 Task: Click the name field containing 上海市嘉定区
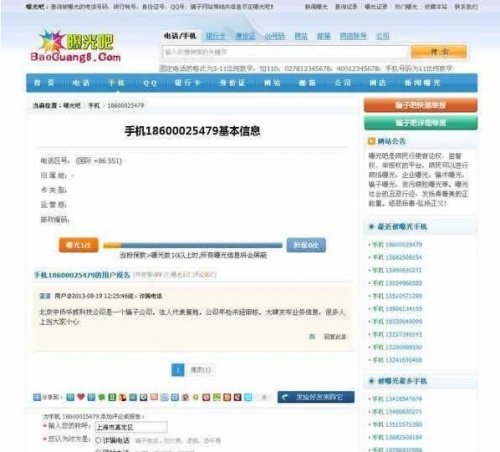tap(131, 427)
